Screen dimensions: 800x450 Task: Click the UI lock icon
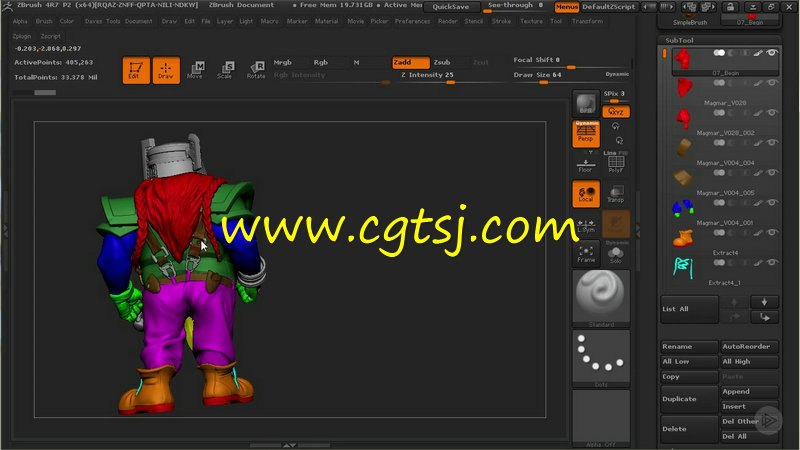tap(730, 7)
